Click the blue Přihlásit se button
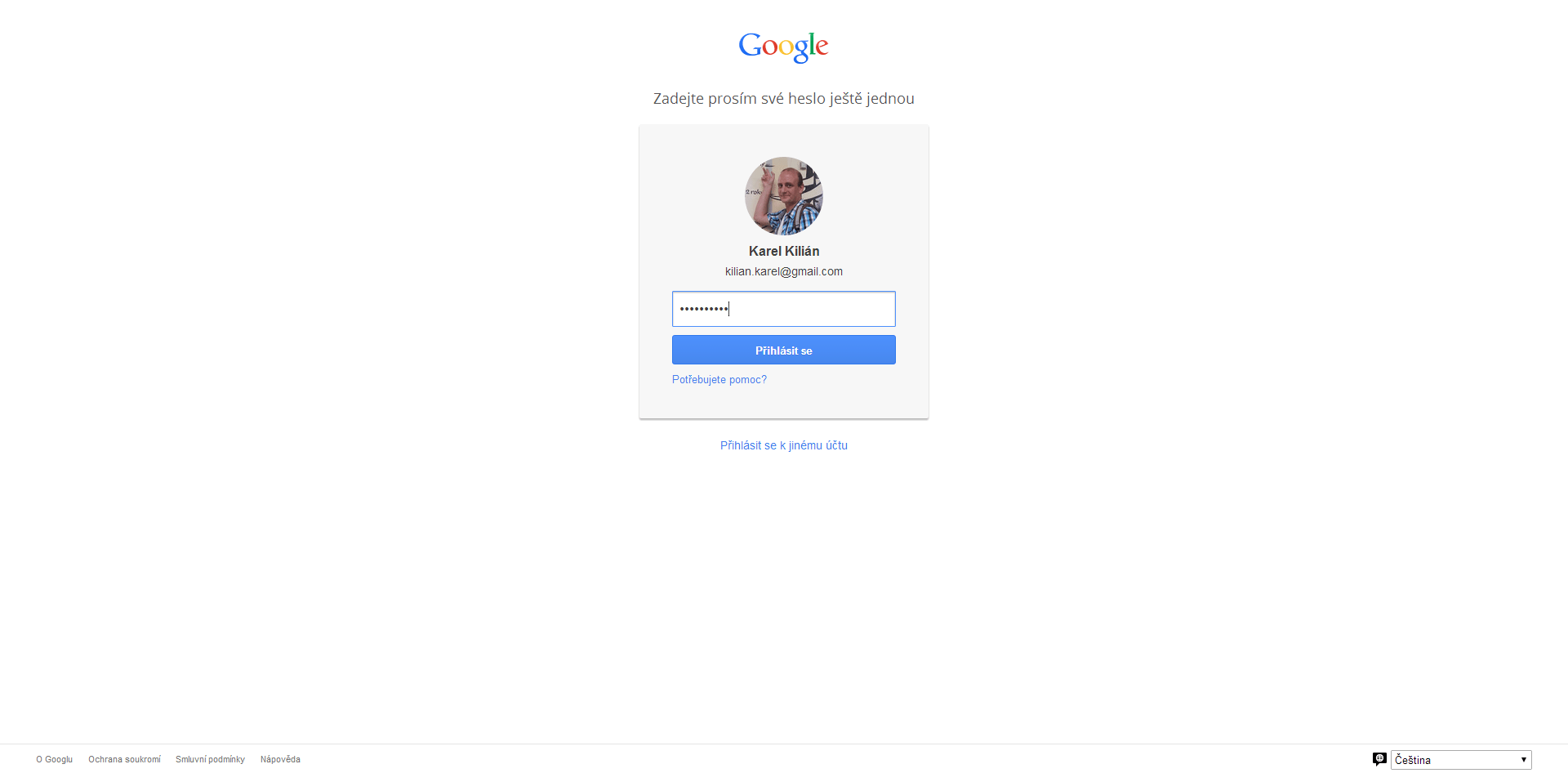The width and height of the screenshot is (1568, 773). (784, 350)
